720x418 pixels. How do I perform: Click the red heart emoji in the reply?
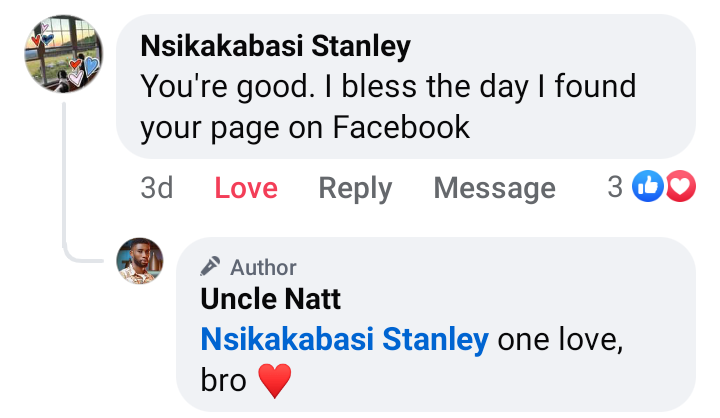(274, 381)
